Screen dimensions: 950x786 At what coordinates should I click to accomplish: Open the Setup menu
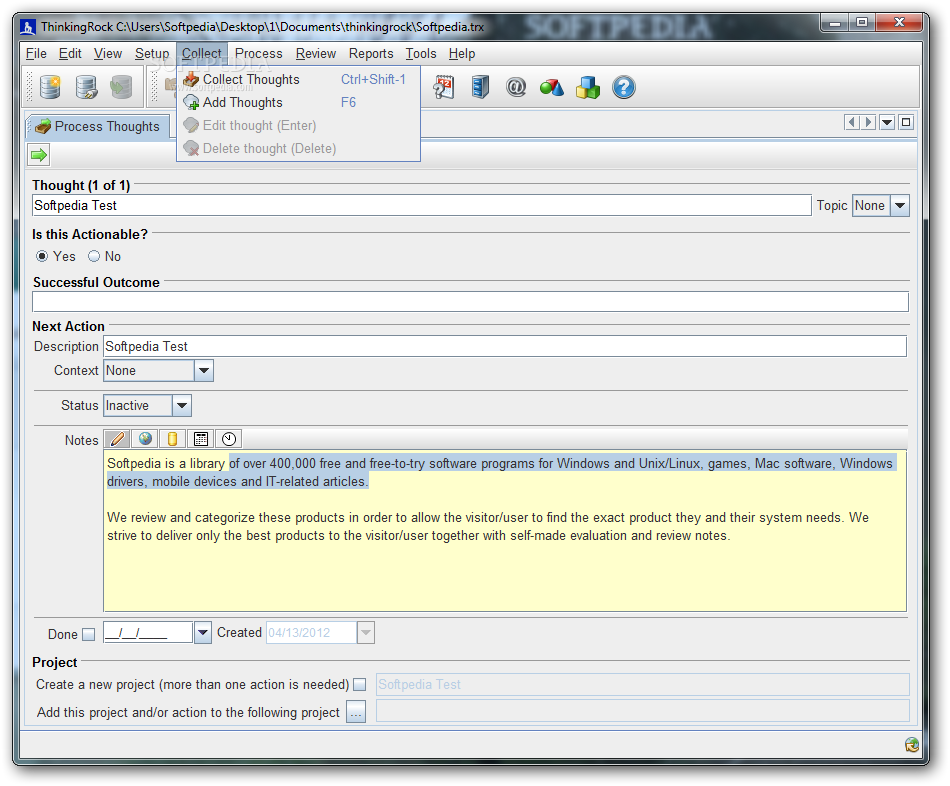[151, 53]
